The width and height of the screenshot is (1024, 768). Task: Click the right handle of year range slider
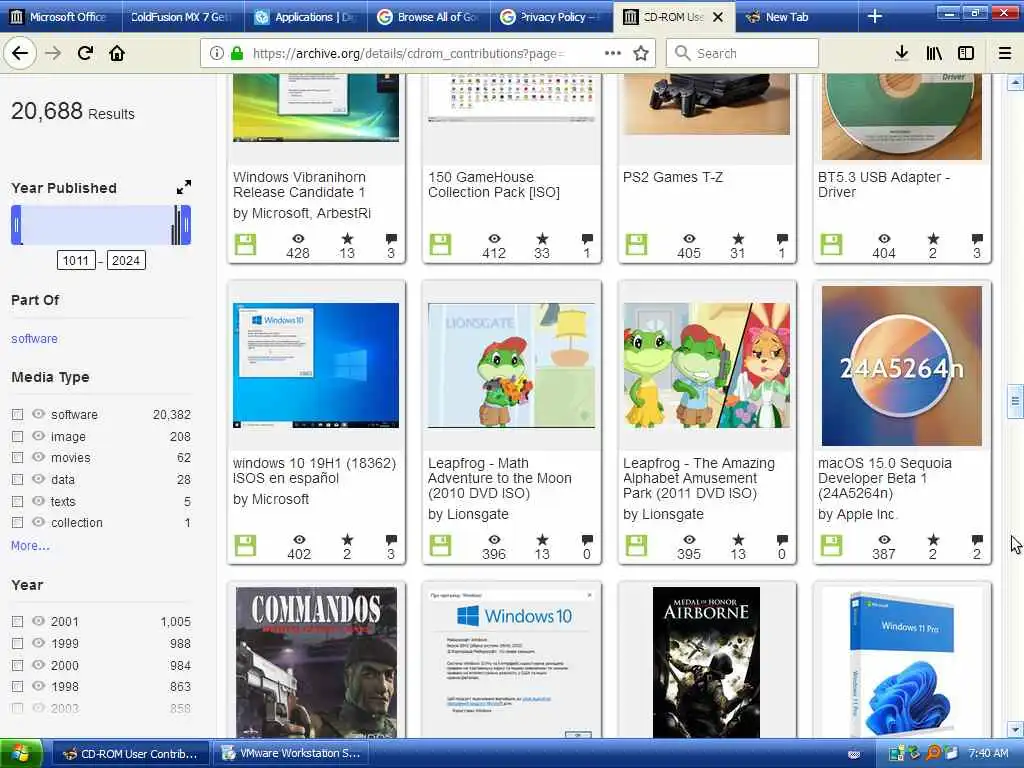[186, 225]
